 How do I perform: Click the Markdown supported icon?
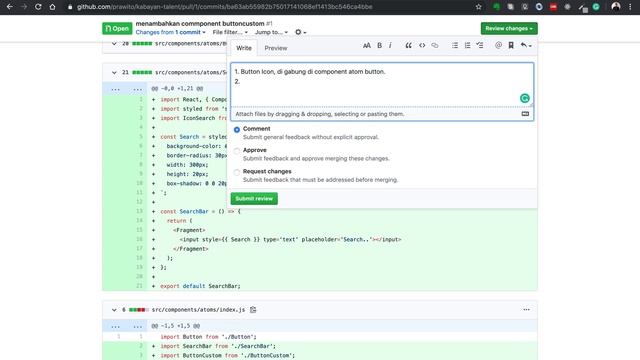point(525,114)
